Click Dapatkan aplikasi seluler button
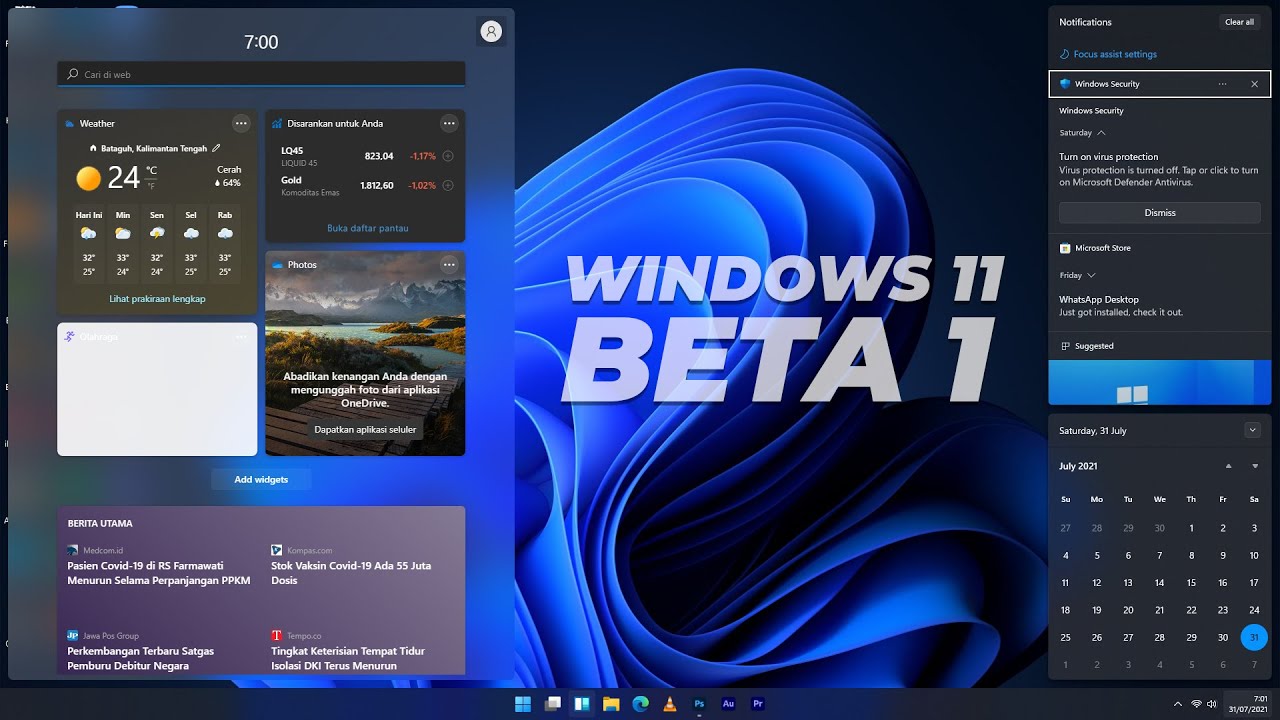Viewport: 1280px width, 720px height. (365, 430)
